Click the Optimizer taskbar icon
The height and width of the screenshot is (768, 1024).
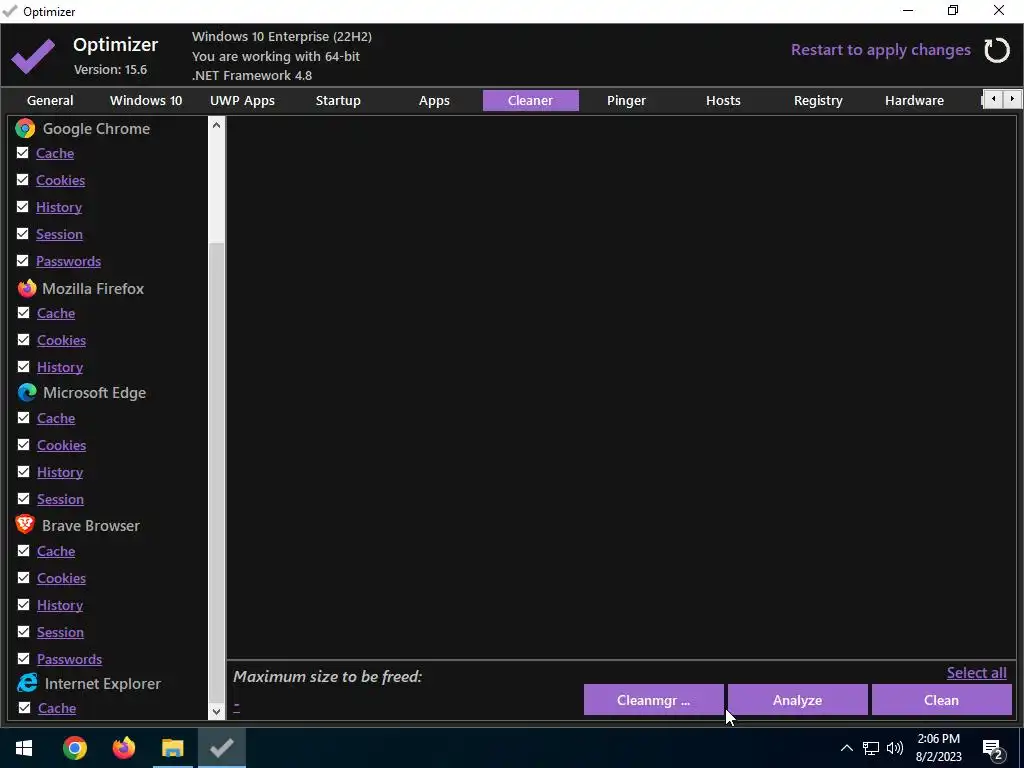222,748
